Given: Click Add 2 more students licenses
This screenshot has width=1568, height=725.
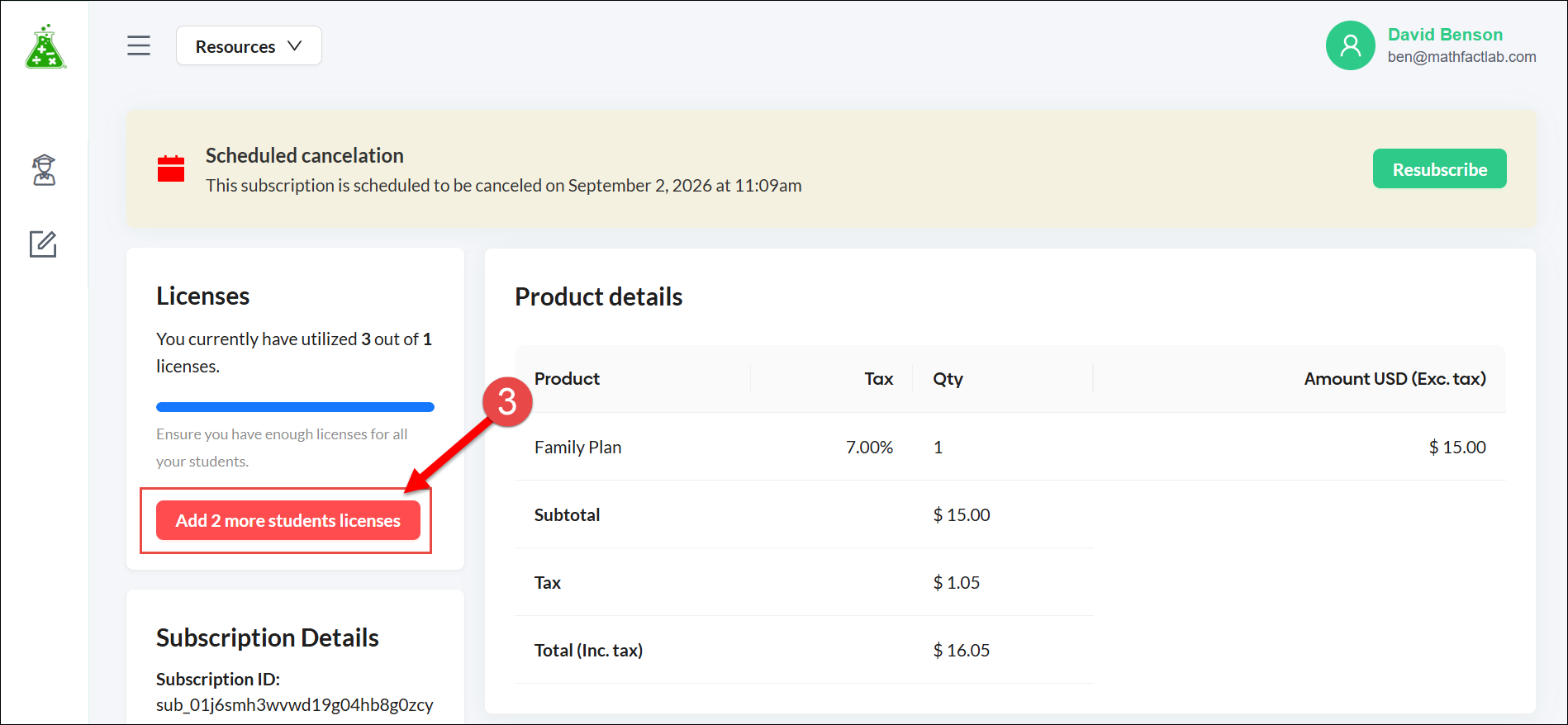Looking at the screenshot, I should click(x=287, y=521).
